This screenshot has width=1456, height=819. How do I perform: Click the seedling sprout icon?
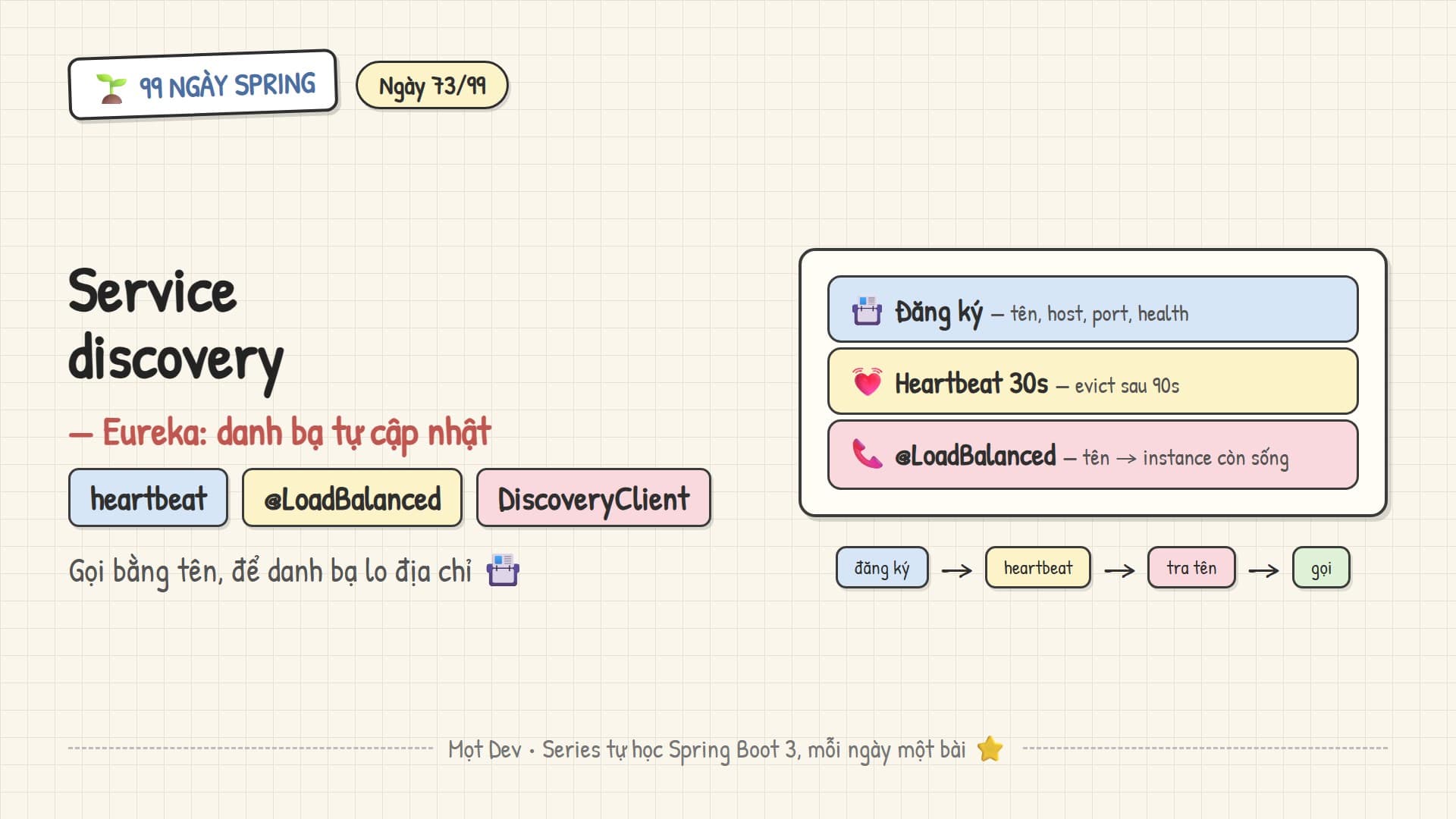click(x=111, y=89)
